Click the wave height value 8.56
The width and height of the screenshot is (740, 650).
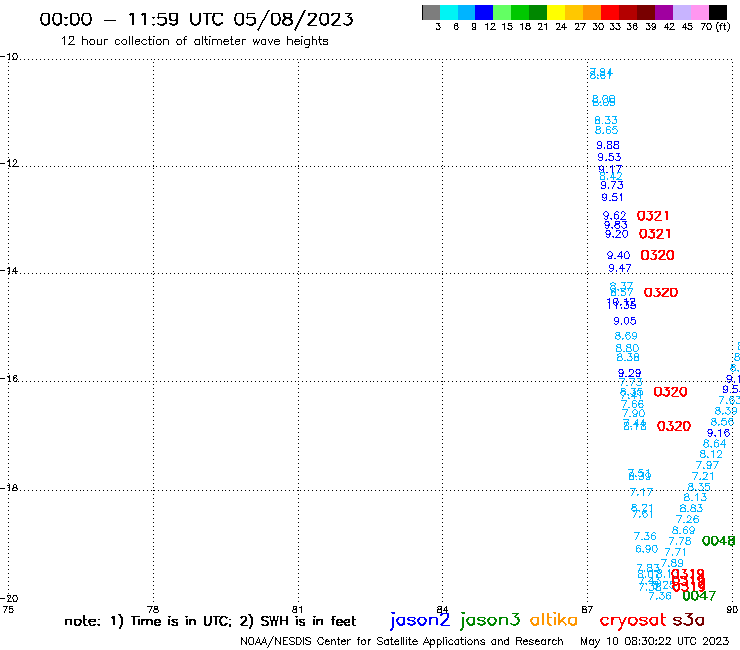[723, 422]
